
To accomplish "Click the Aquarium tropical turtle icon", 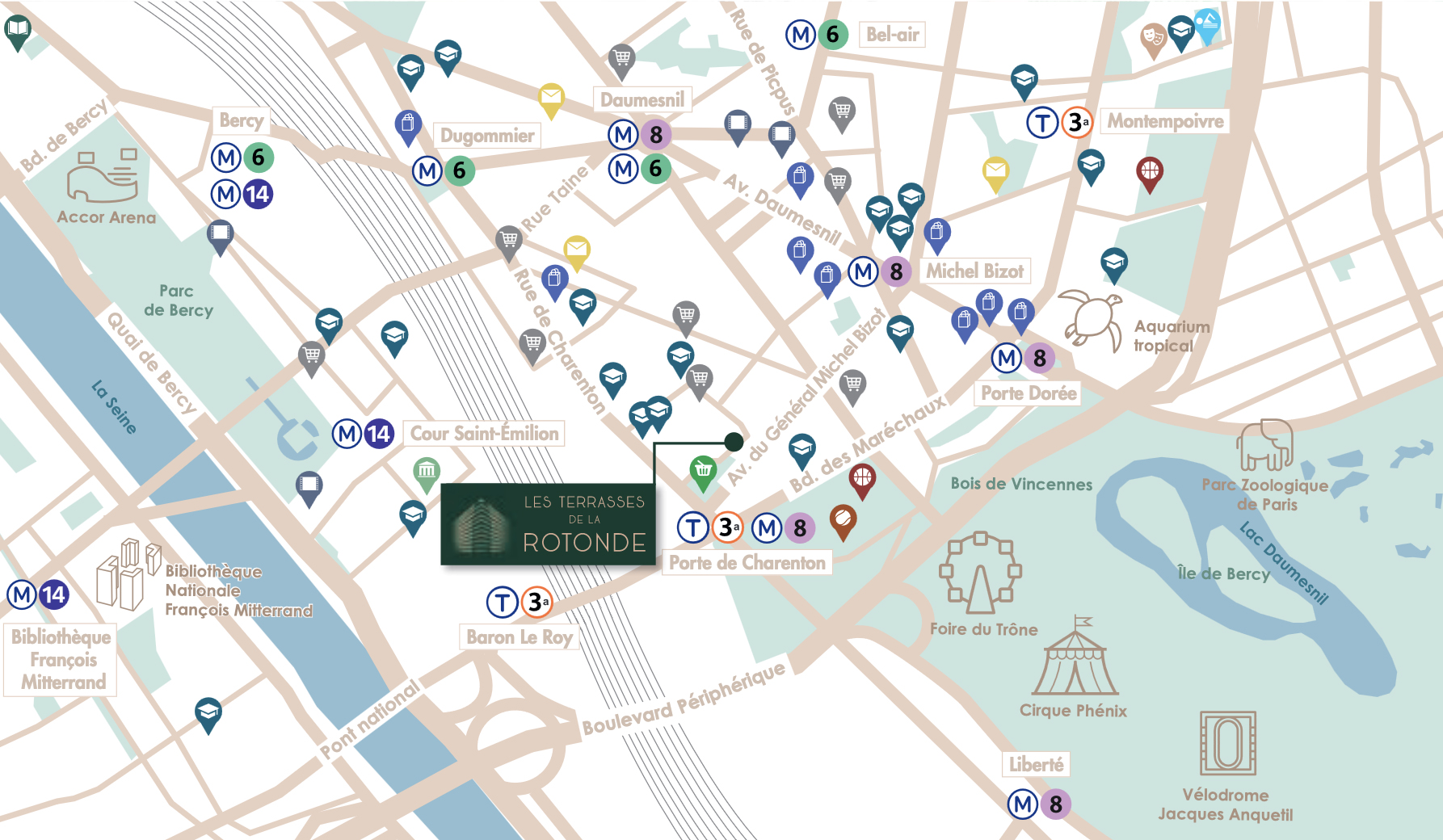I will [x=1091, y=319].
